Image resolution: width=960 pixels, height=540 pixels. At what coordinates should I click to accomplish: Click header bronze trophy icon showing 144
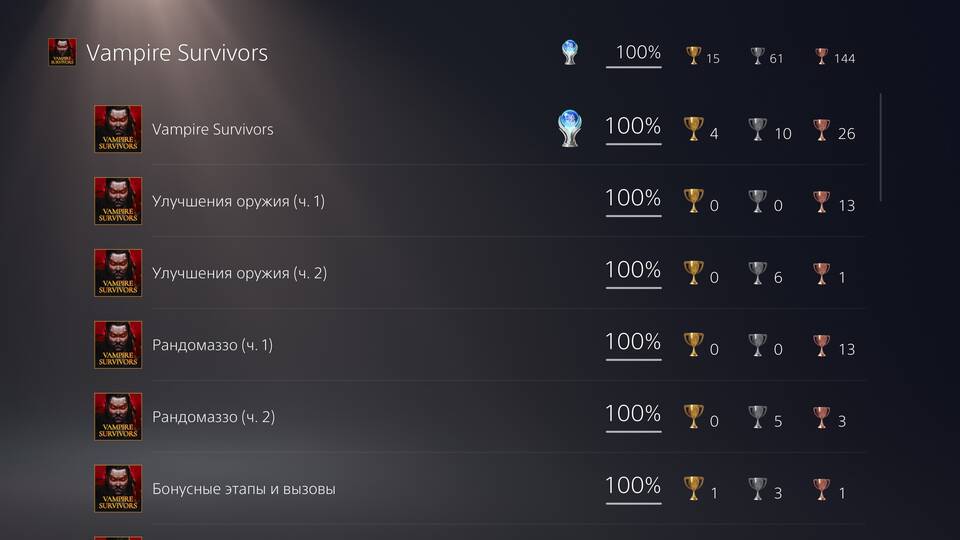point(821,56)
